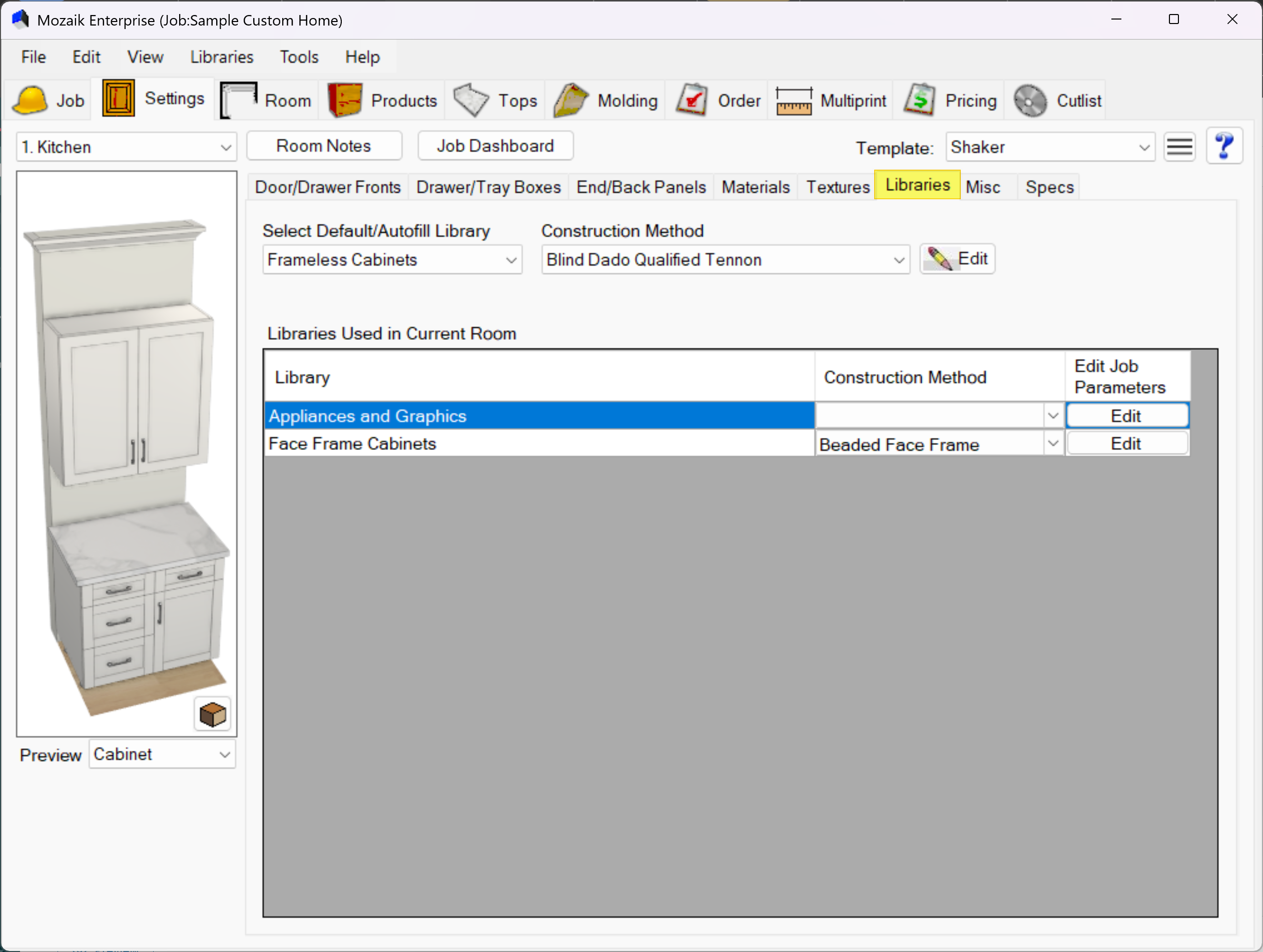Expand Beaded Face Frame construction dropdown
The width and height of the screenshot is (1263, 952).
tap(1053, 444)
